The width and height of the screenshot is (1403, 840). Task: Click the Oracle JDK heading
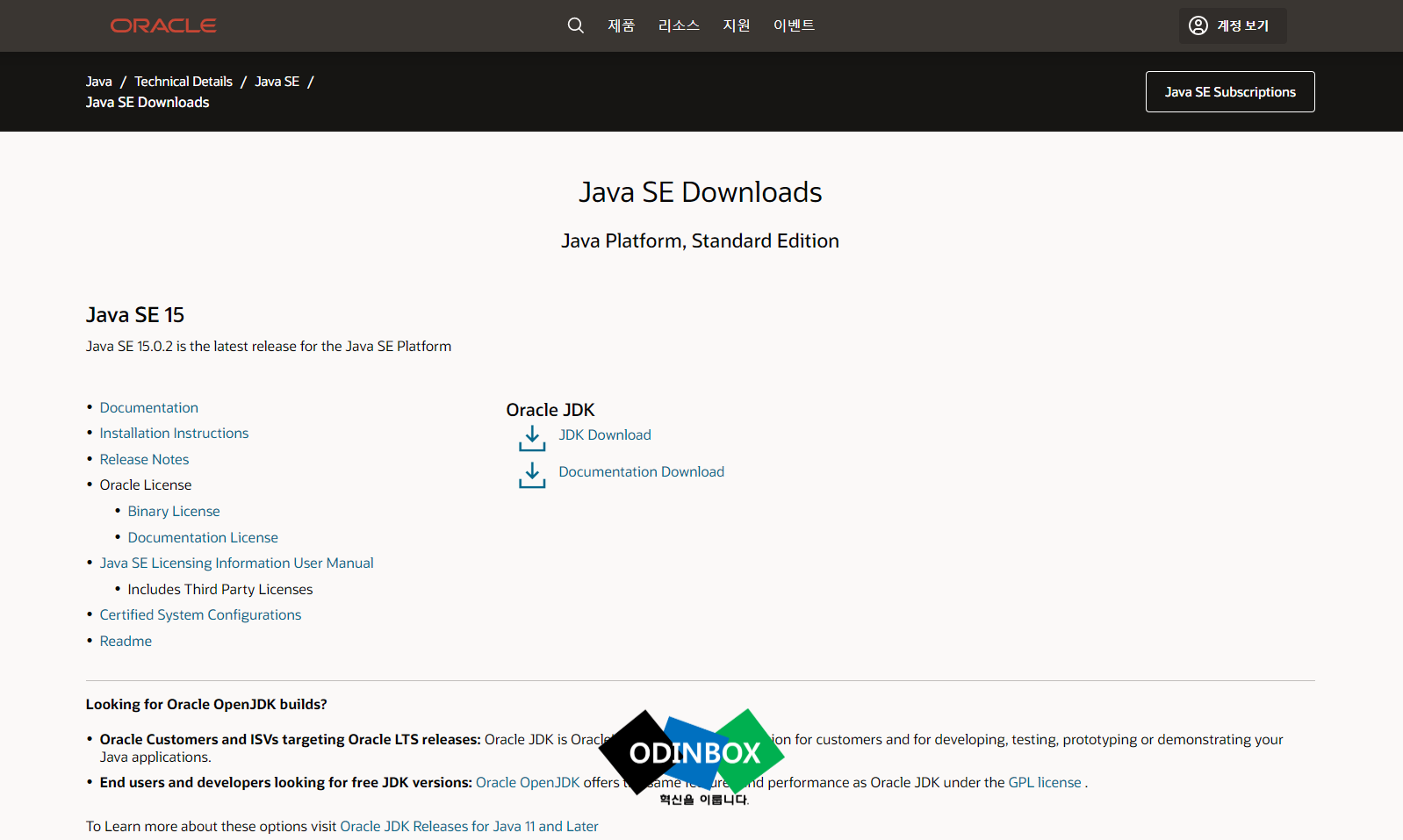click(550, 410)
